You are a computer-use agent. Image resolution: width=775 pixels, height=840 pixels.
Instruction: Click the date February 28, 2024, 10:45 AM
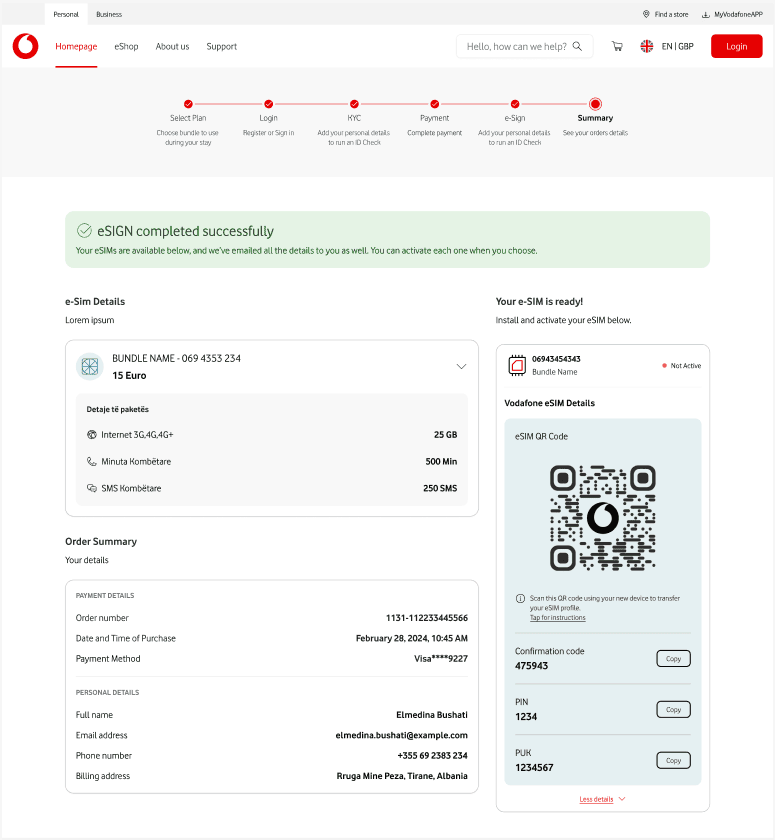coord(411,638)
